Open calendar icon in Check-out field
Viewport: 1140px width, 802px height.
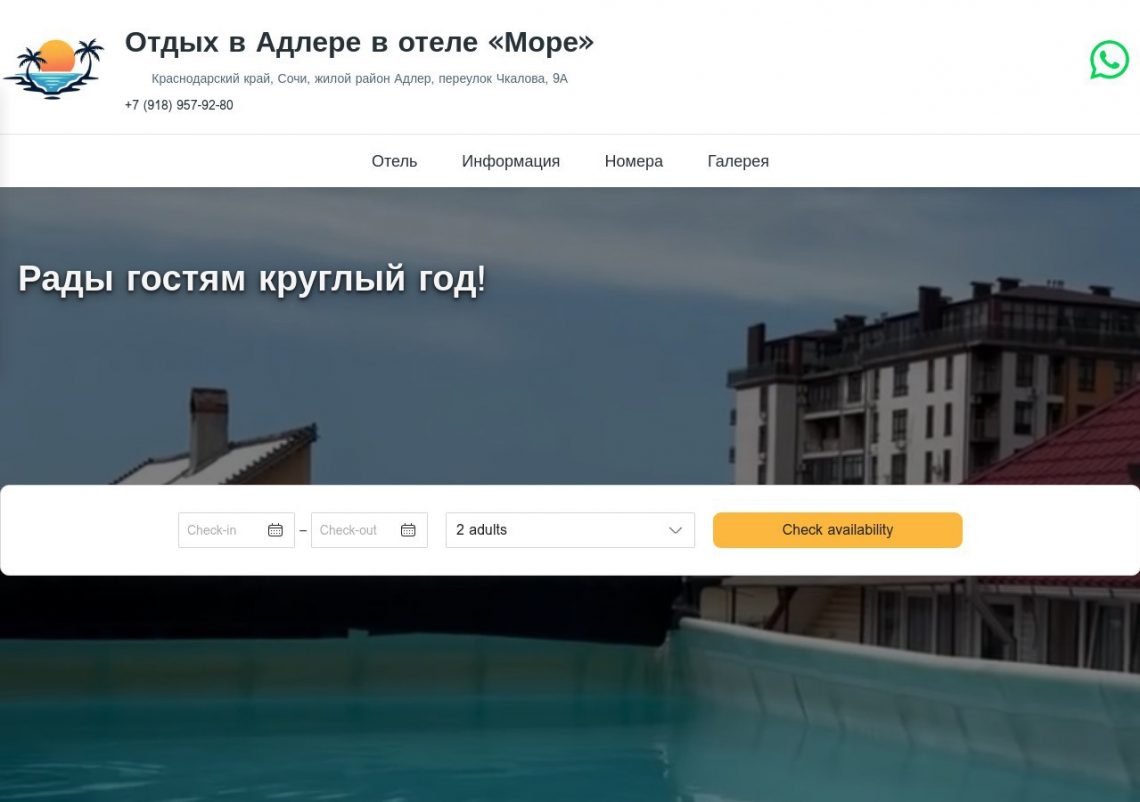(x=408, y=530)
